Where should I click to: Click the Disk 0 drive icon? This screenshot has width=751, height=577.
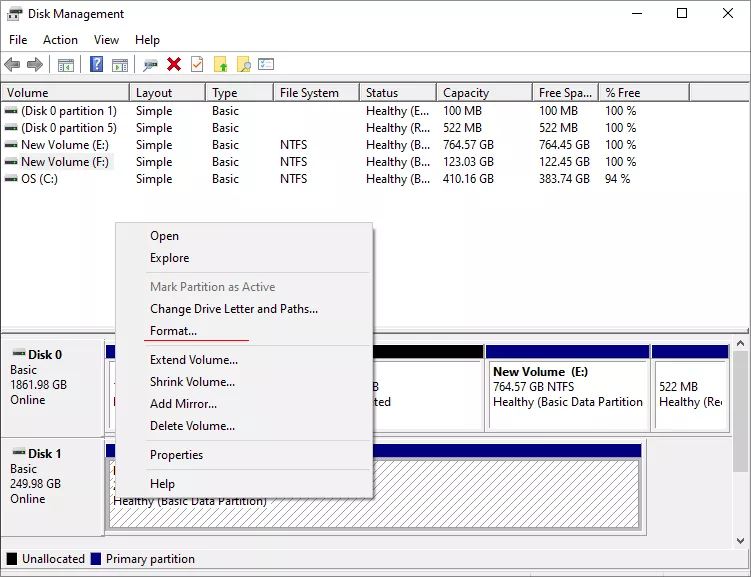pos(19,353)
